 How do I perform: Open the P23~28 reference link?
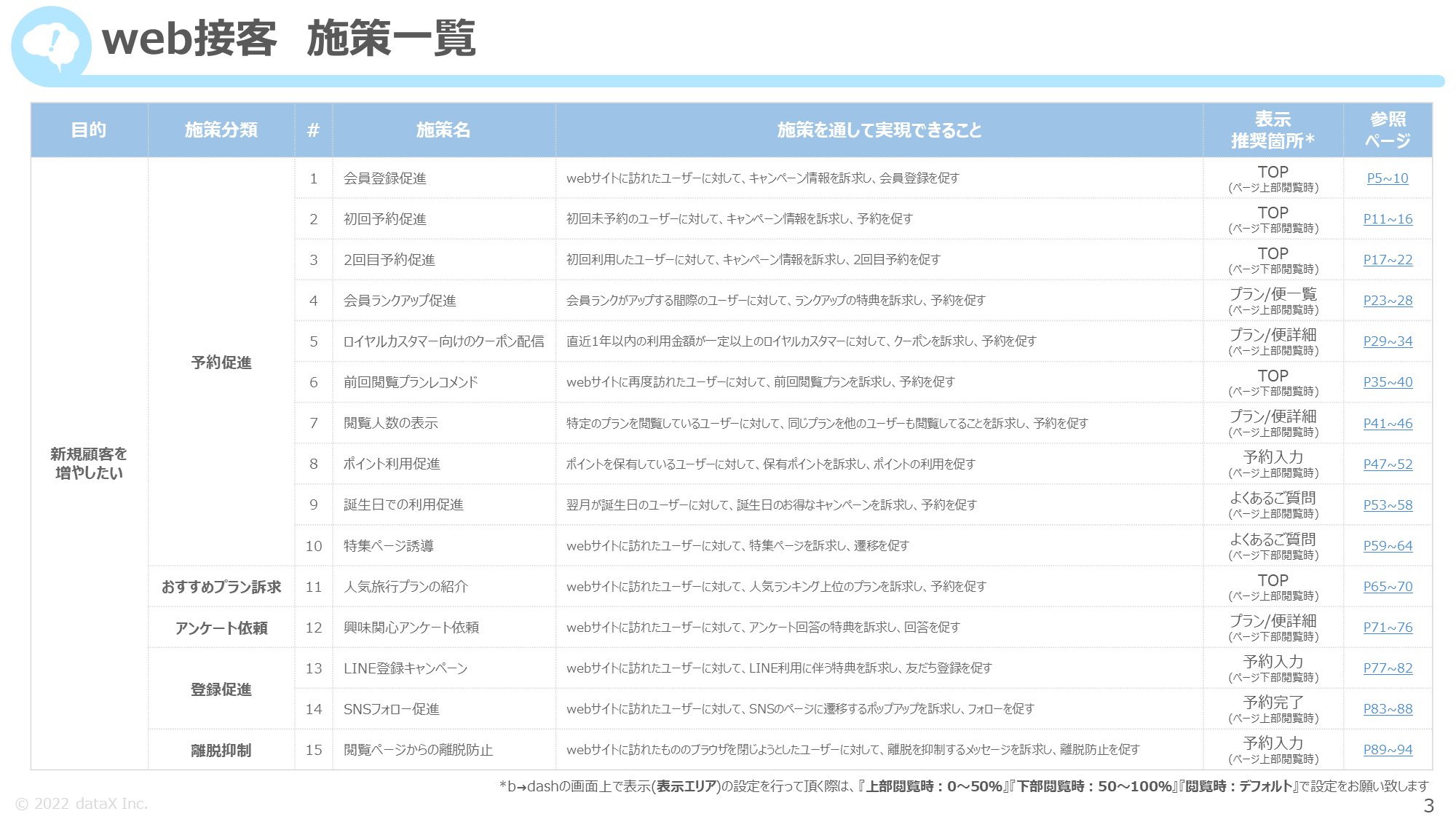pyautogui.click(x=1388, y=301)
